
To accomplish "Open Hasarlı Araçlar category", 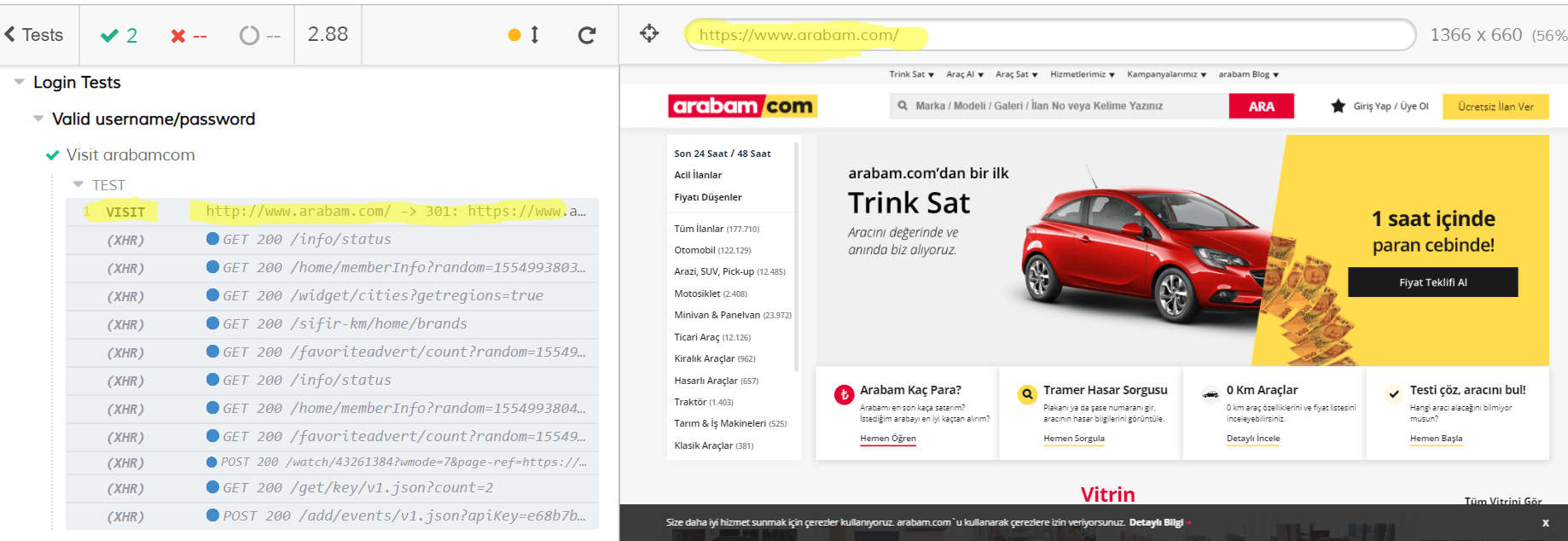I will point(716,381).
